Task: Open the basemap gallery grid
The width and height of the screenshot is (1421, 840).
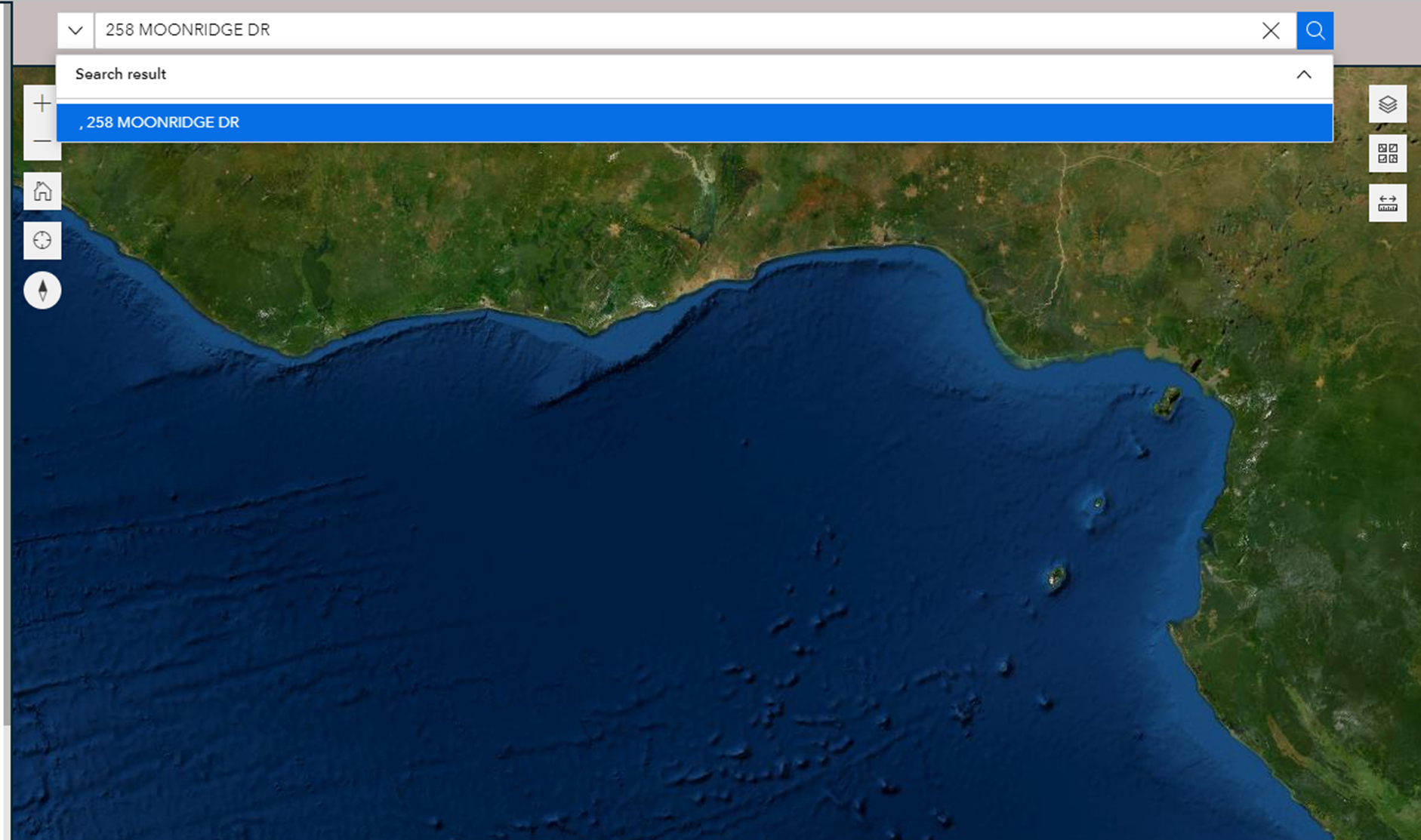Action: tap(1388, 154)
